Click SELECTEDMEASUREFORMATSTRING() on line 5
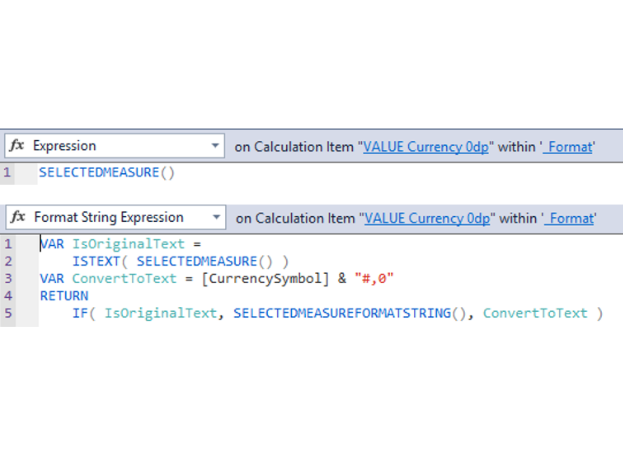 [x=349, y=313]
